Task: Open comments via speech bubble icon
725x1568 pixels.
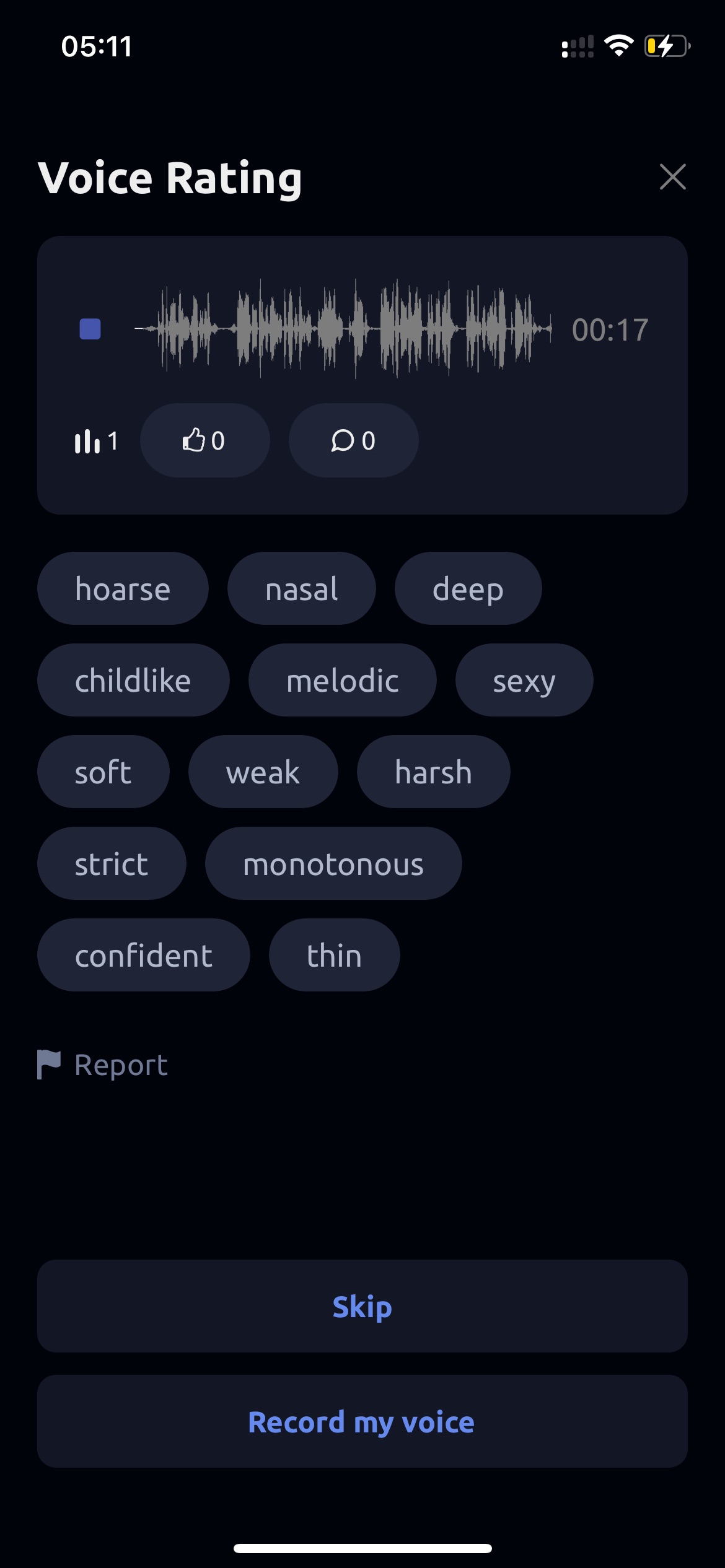Action: tap(342, 440)
